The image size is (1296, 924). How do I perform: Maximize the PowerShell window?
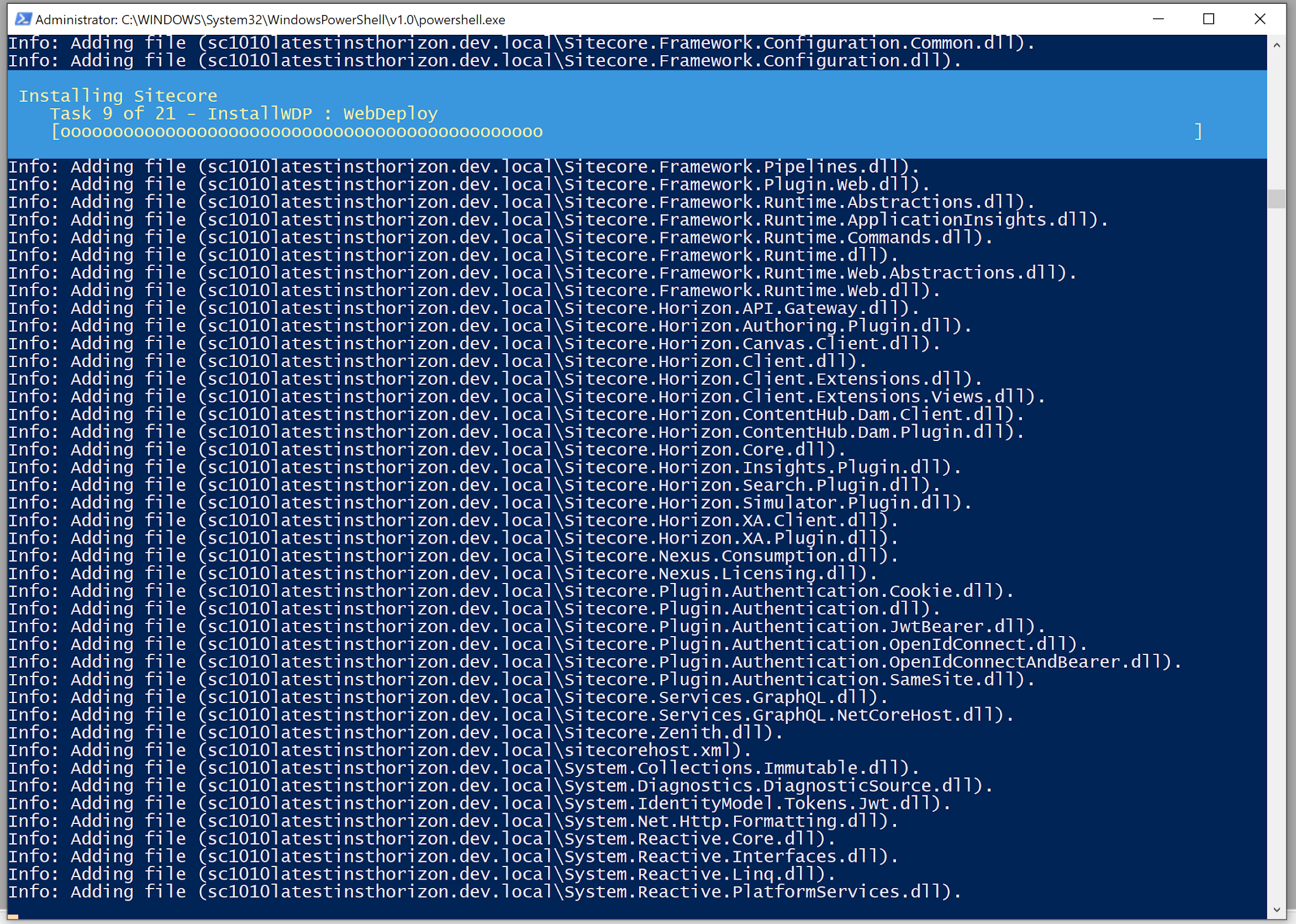point(1209,19)
